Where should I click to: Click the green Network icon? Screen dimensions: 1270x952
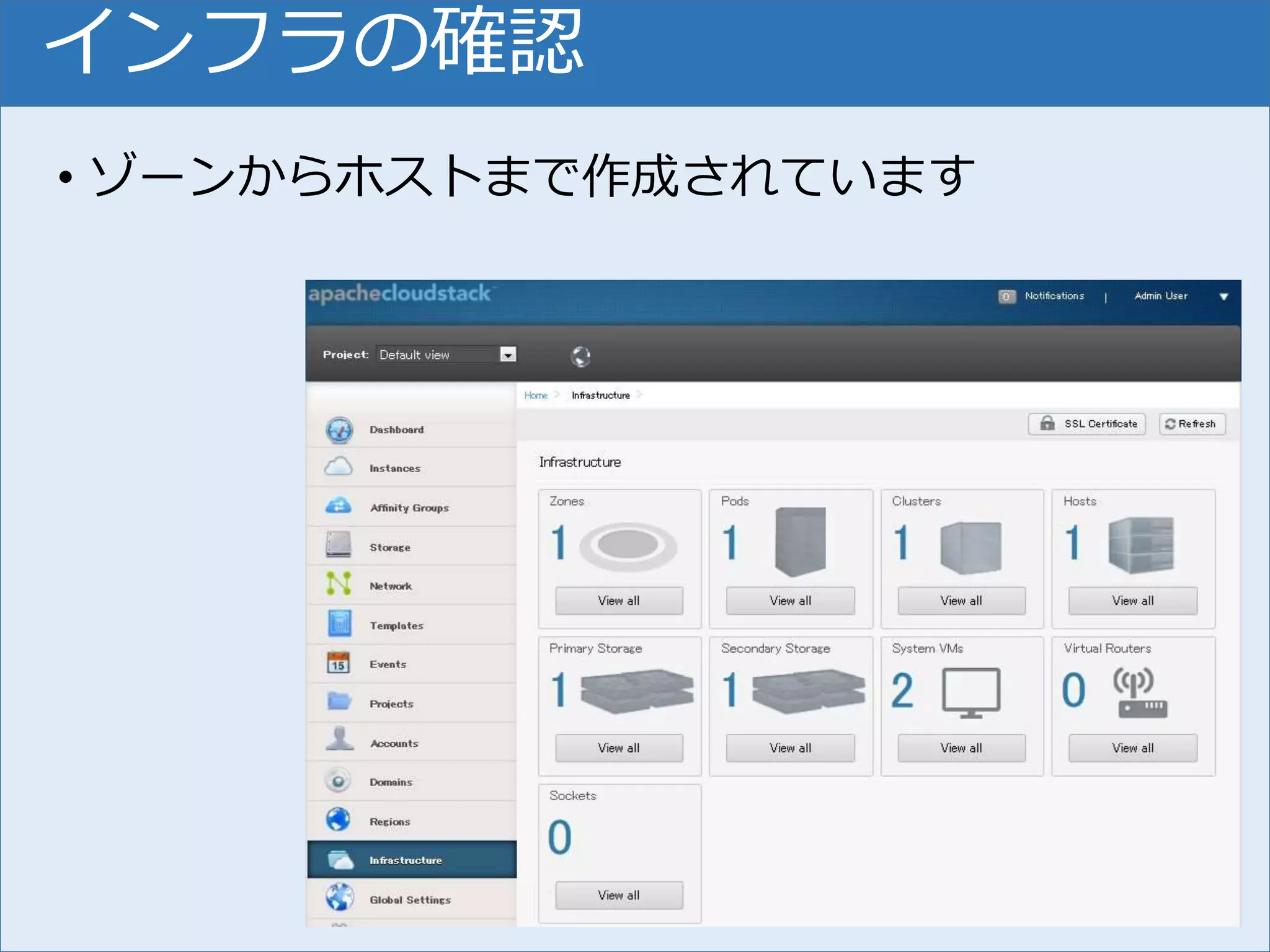339,584
